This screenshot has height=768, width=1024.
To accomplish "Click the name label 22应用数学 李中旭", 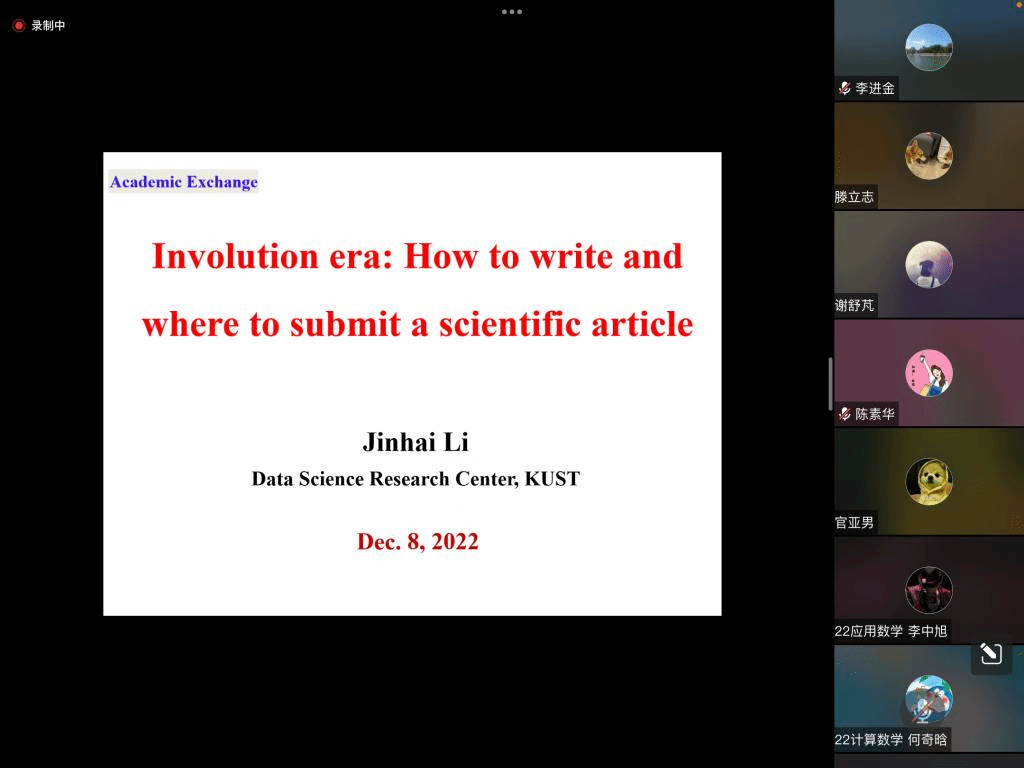I will coord(891,631).
